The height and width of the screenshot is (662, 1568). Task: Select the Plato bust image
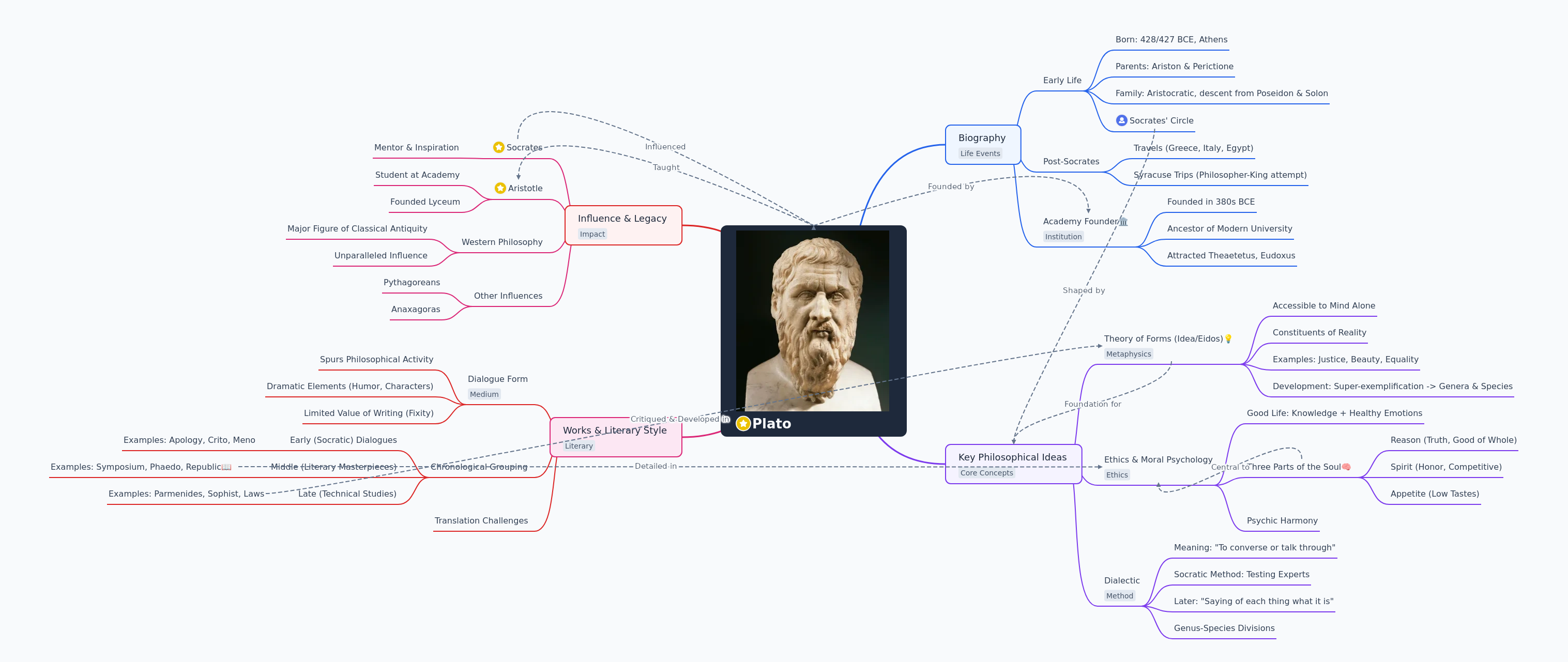[813, 320]
